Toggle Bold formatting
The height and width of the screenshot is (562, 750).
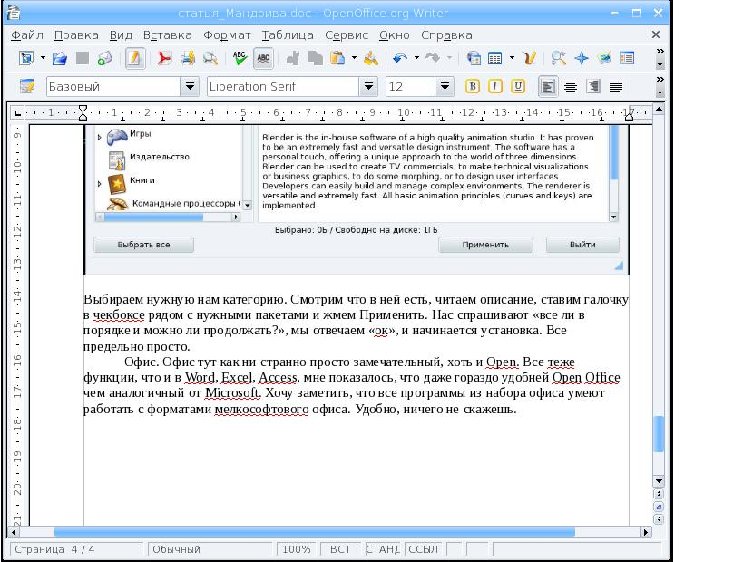pos(472,87)
